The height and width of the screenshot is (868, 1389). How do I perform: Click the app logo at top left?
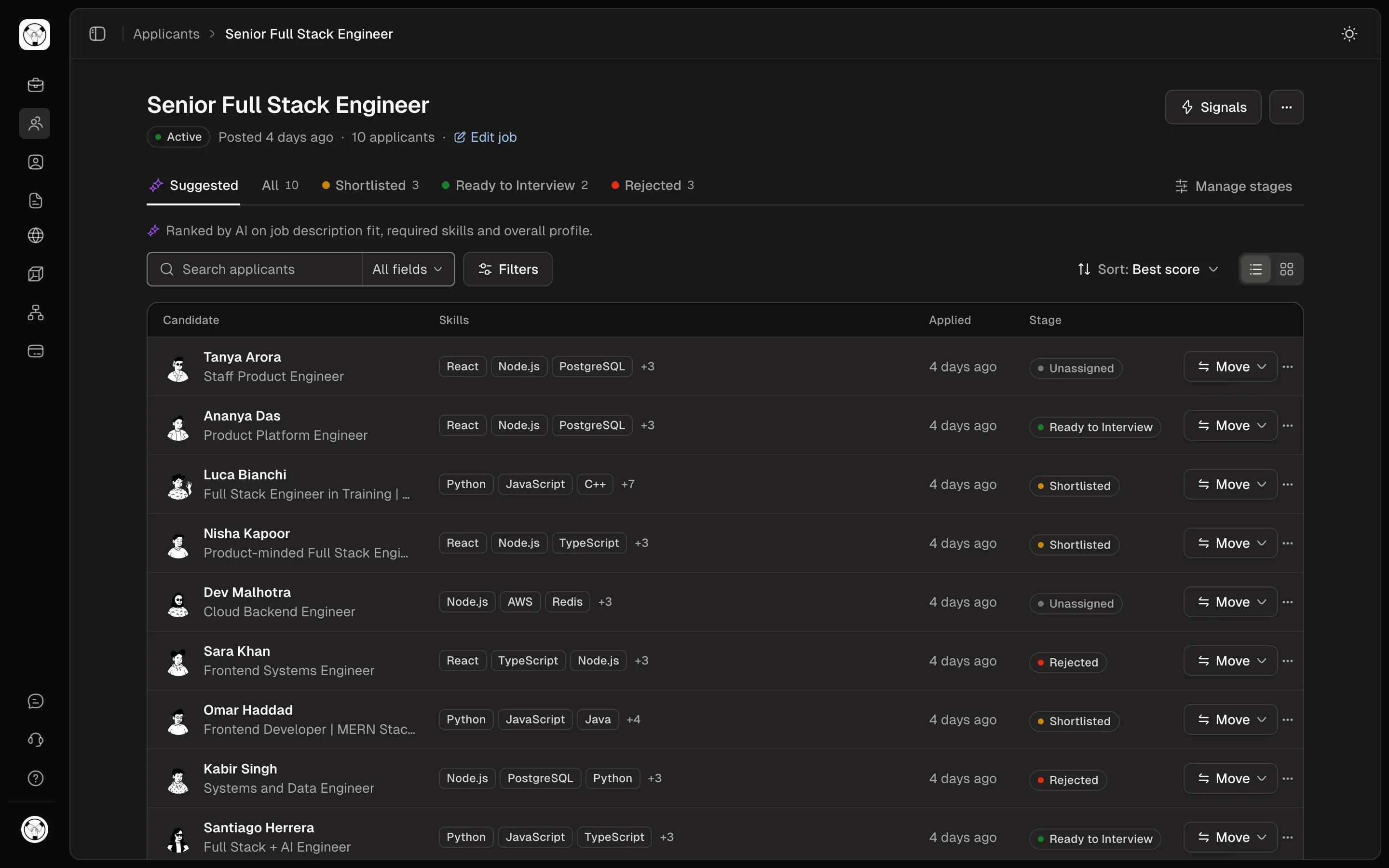tap(35, 35)
